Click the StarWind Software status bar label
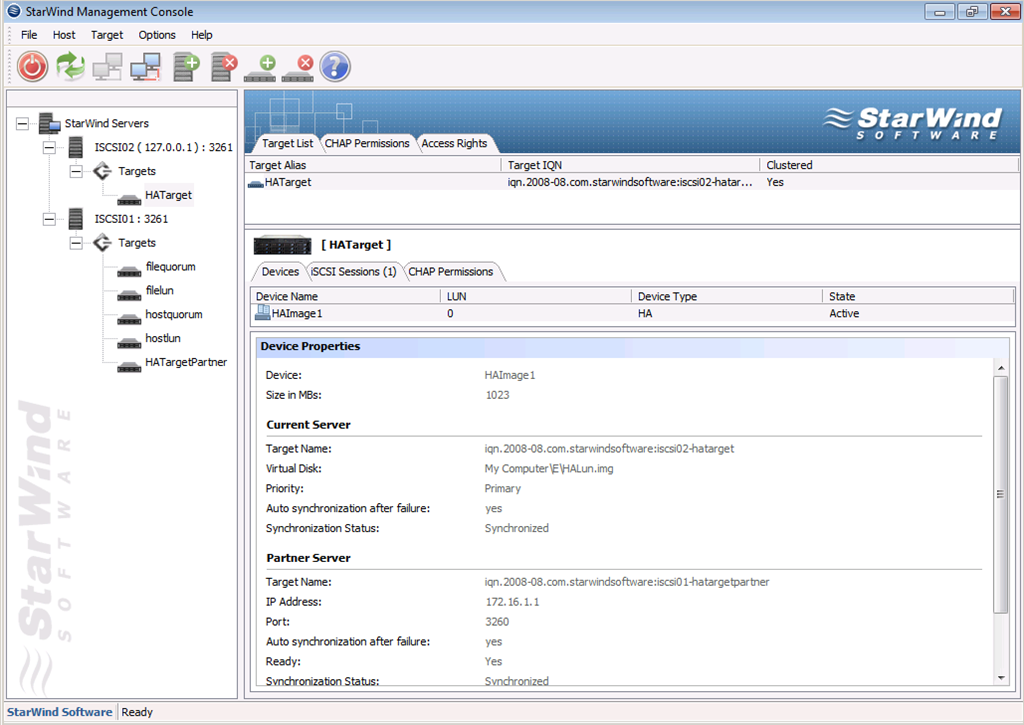The width and height of the screenshot is (1024, 725). pyautogui.click(x=59, y=712)
